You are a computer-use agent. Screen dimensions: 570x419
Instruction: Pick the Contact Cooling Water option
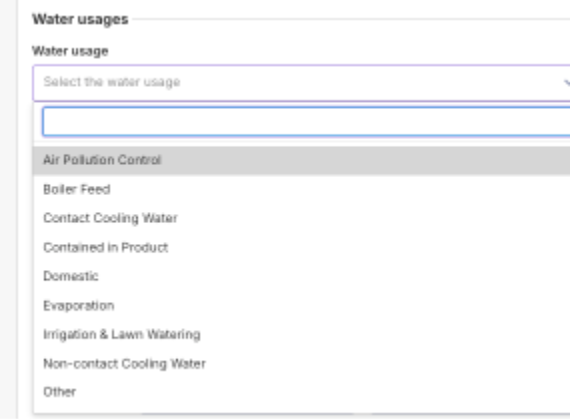coord(301,218)
